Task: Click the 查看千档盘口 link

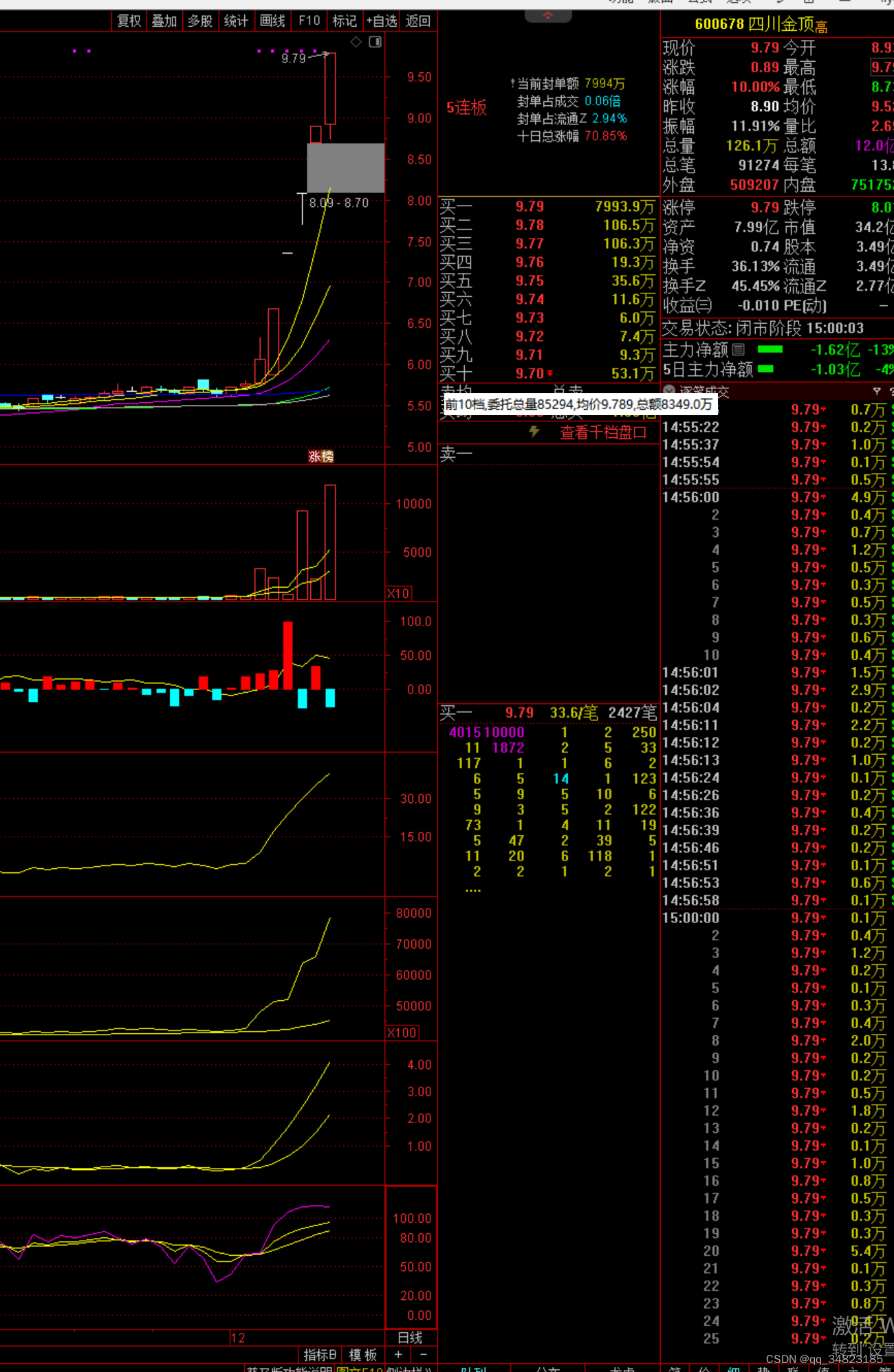Action: 603,432
